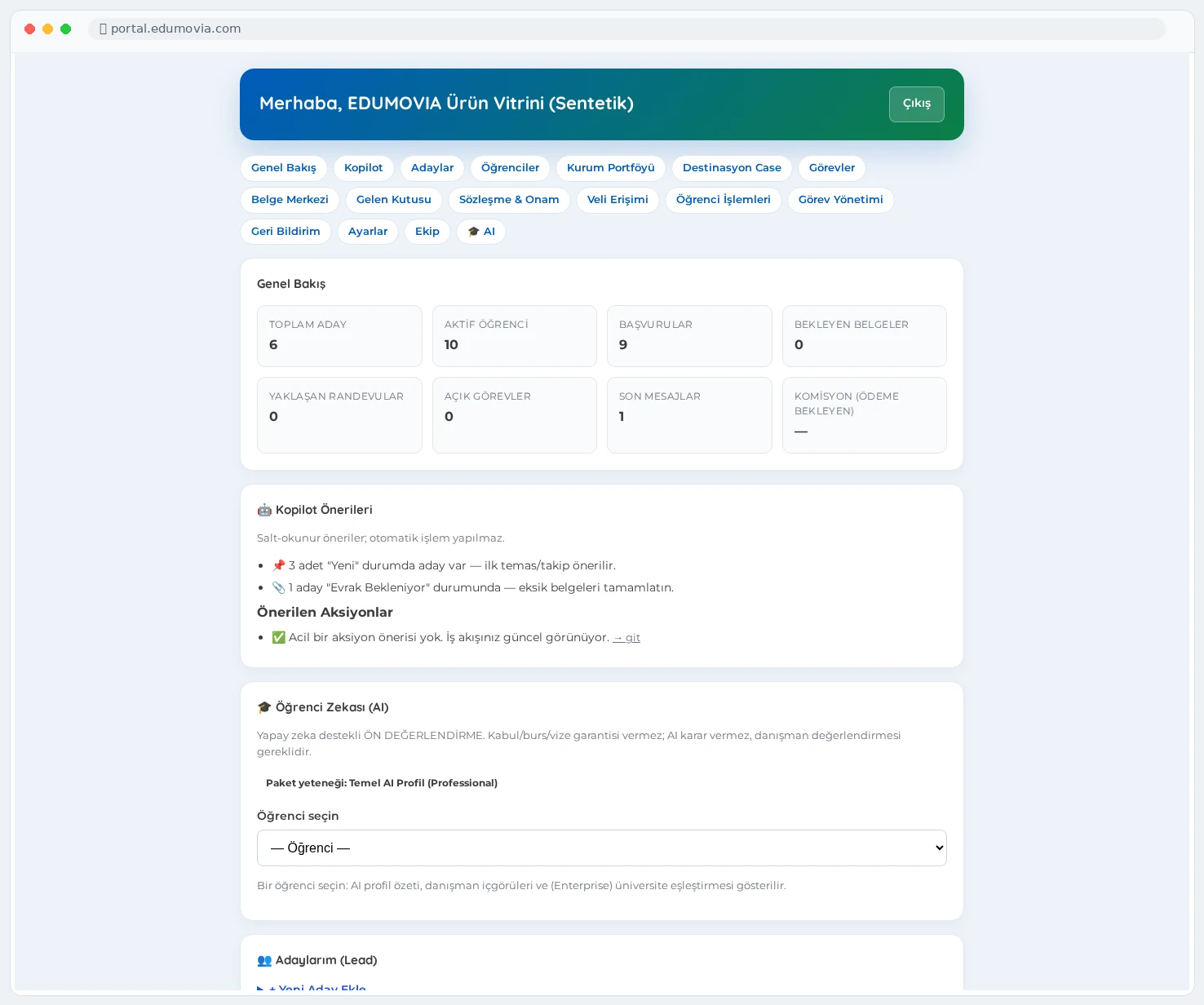Open the Öğrenciler tab
This screenshot has width=1204, height=1005.
point(510,168)
